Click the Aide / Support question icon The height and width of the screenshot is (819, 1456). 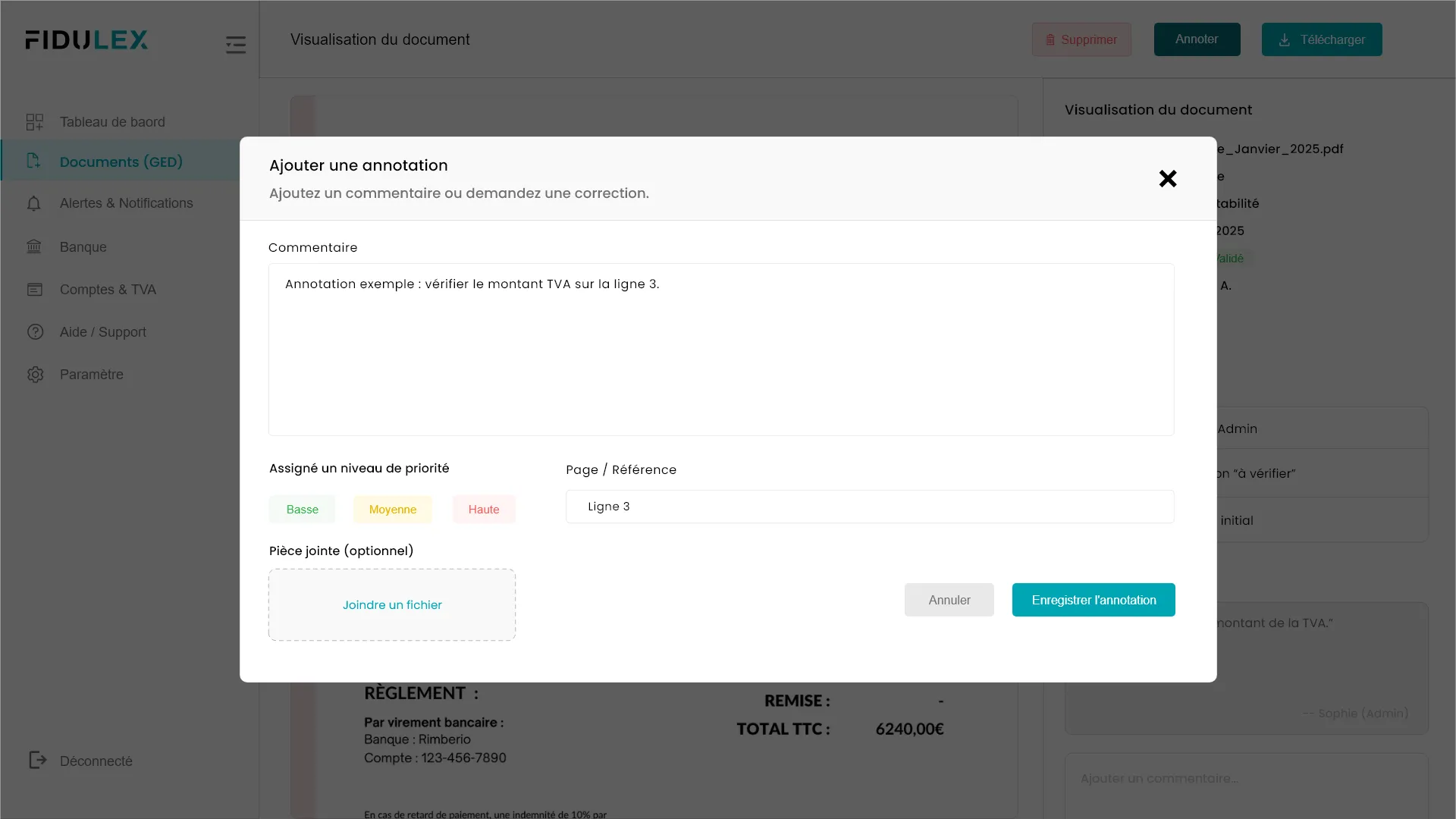pyautogui.click(x=35, y=332)
